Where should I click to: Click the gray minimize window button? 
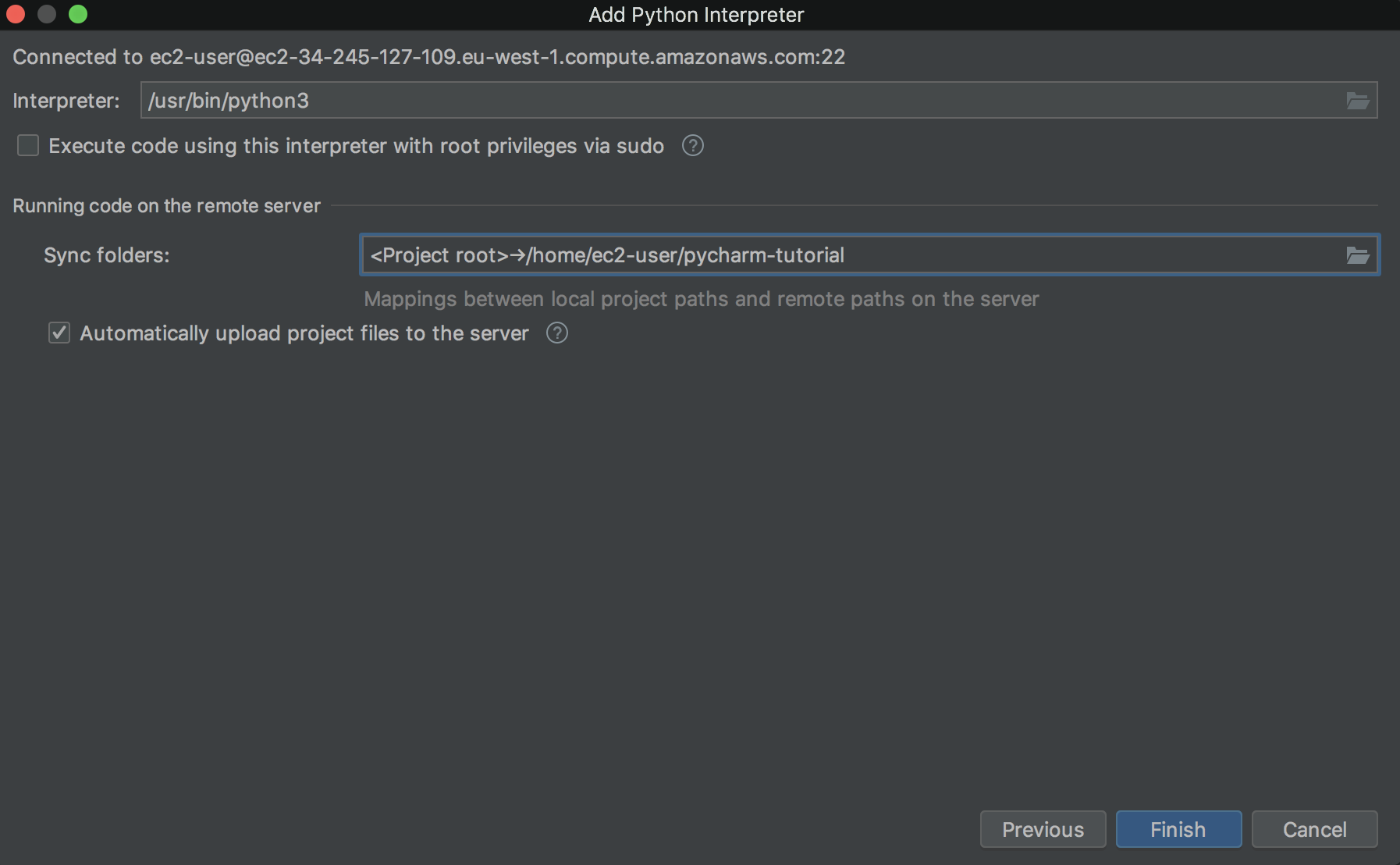coord(47,14)
